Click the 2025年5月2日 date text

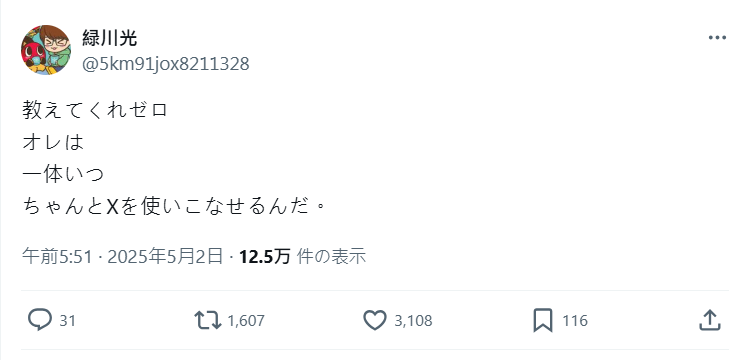(165, 256)
